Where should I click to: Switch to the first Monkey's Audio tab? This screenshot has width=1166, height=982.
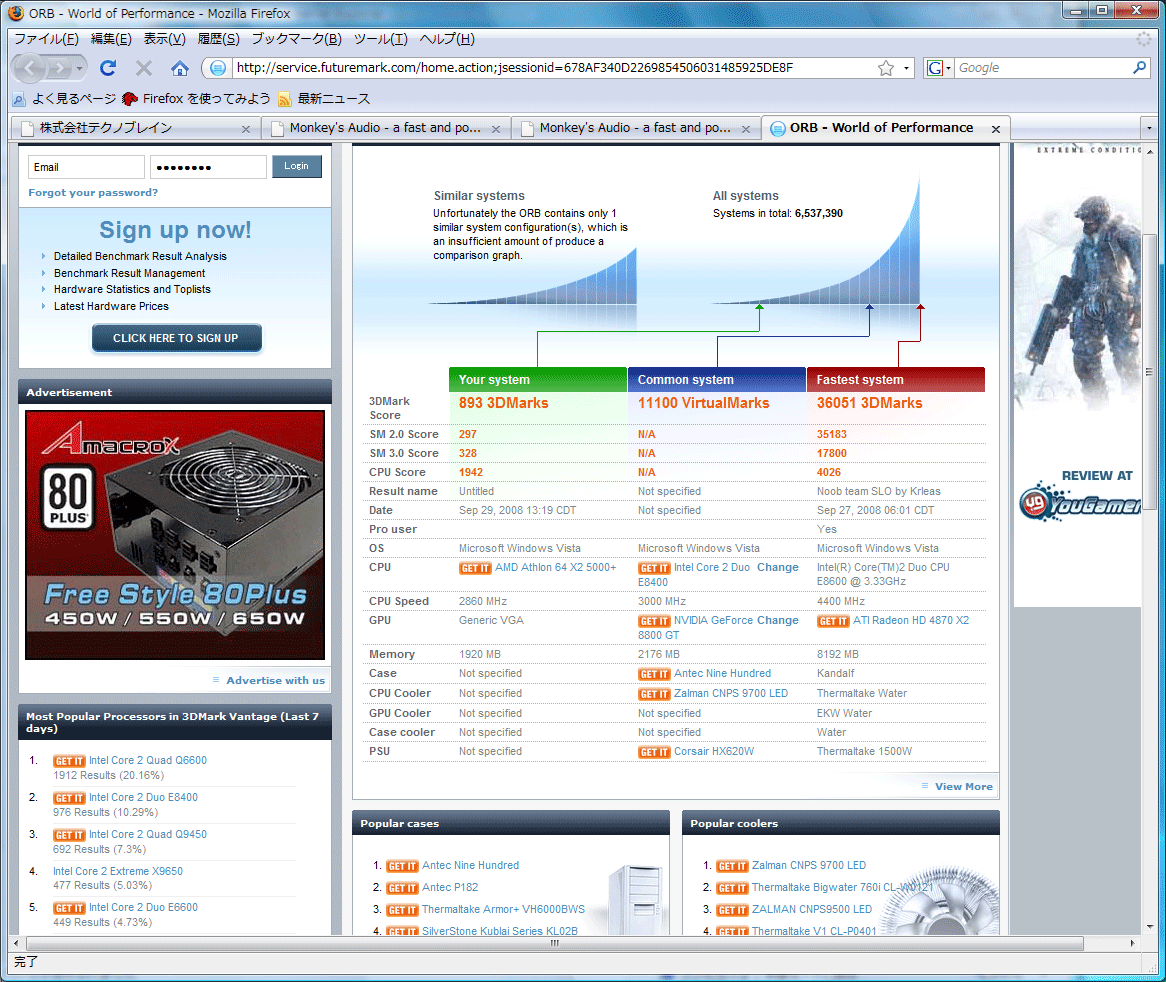(385, 129)
